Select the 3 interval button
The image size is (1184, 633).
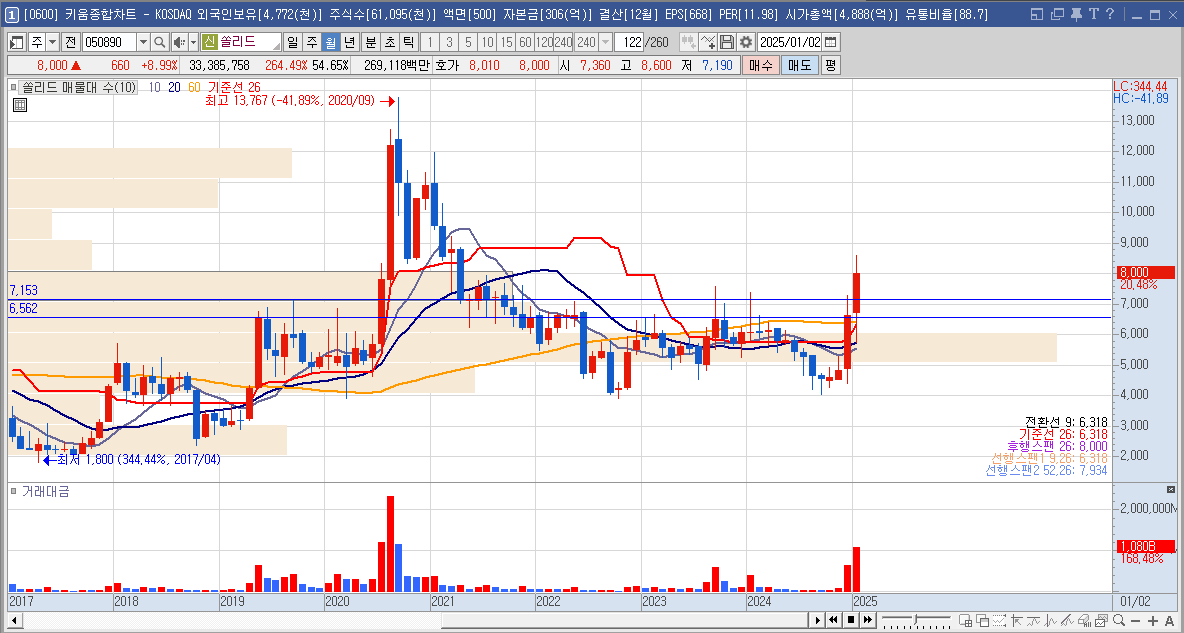tap(449, 42)
